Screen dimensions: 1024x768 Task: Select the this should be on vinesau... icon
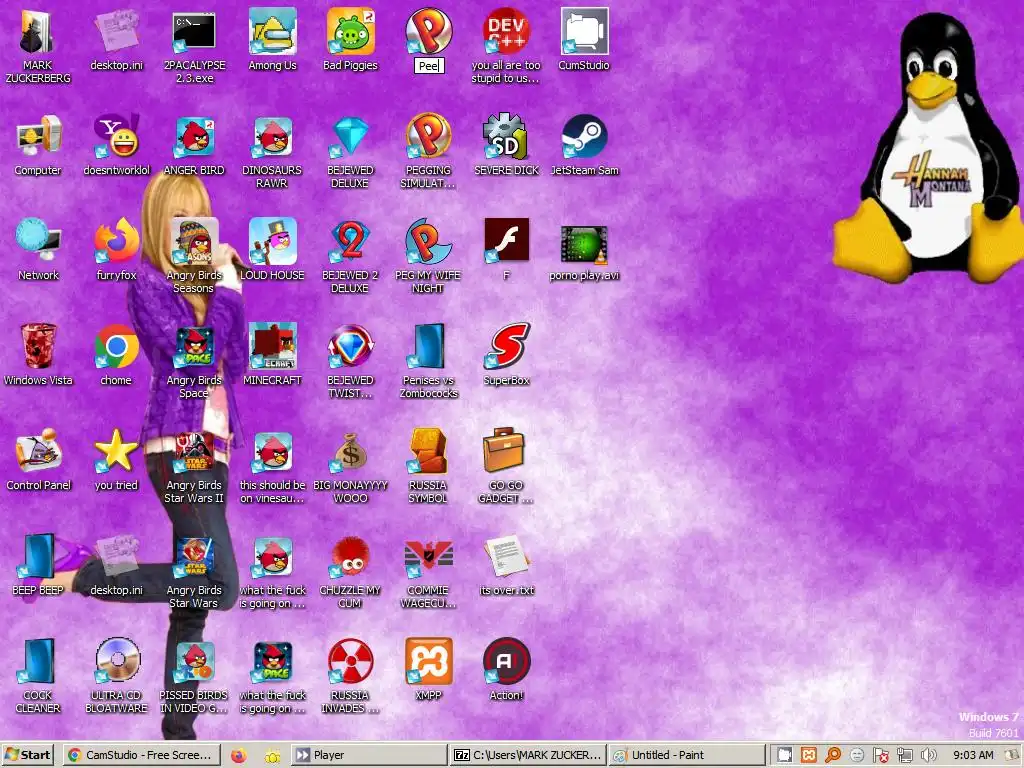click(x=272, y=452)
